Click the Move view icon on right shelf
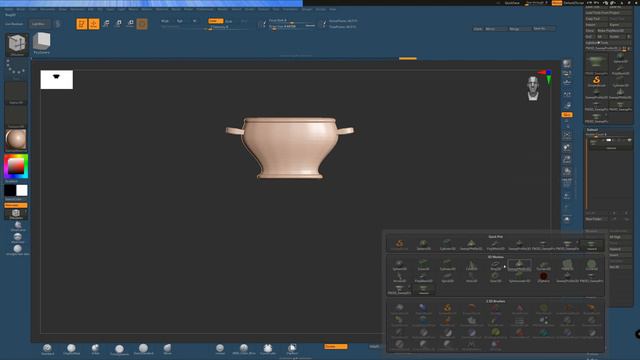The width and height of the screenshot is (640, 360). coord(567,147)
